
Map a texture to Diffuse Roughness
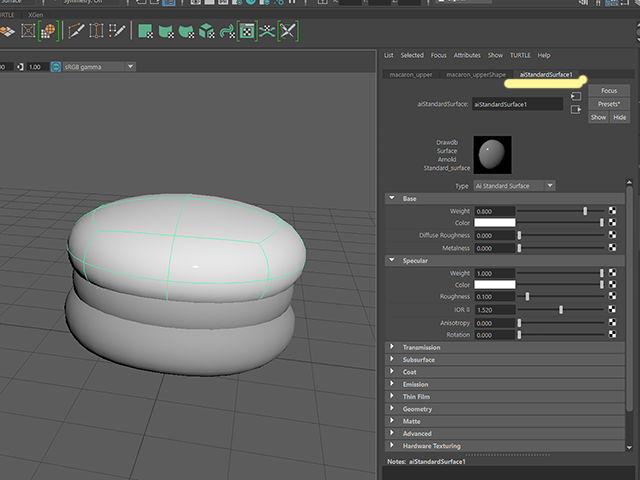click(x=612, y=235)
